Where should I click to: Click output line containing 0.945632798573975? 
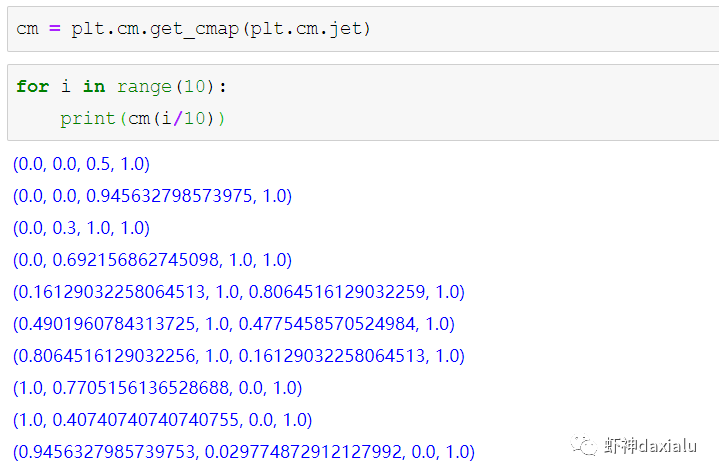click(x=152, y=196)
